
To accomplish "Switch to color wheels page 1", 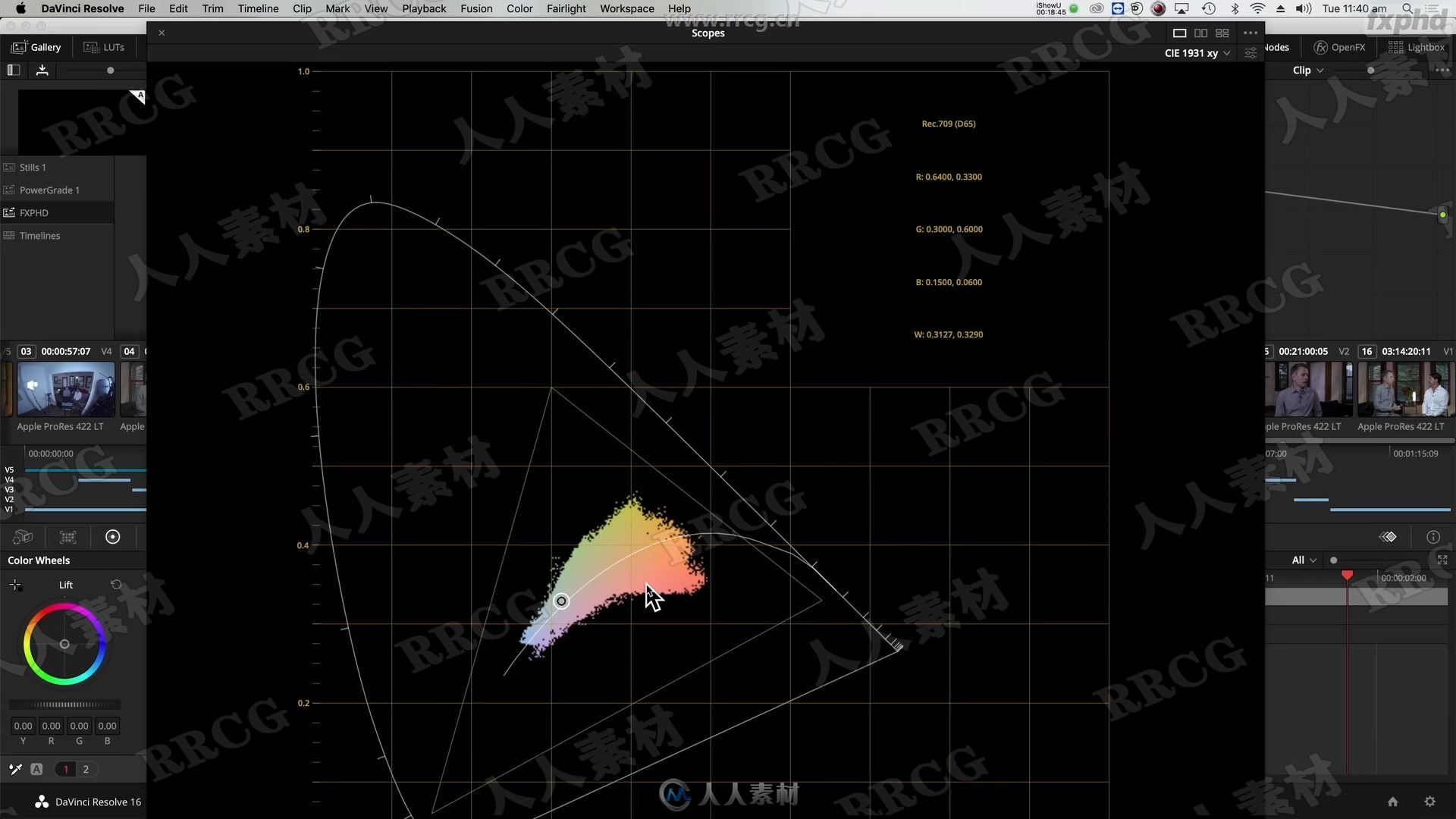I will pyautogui.click(x=66, y=769).
